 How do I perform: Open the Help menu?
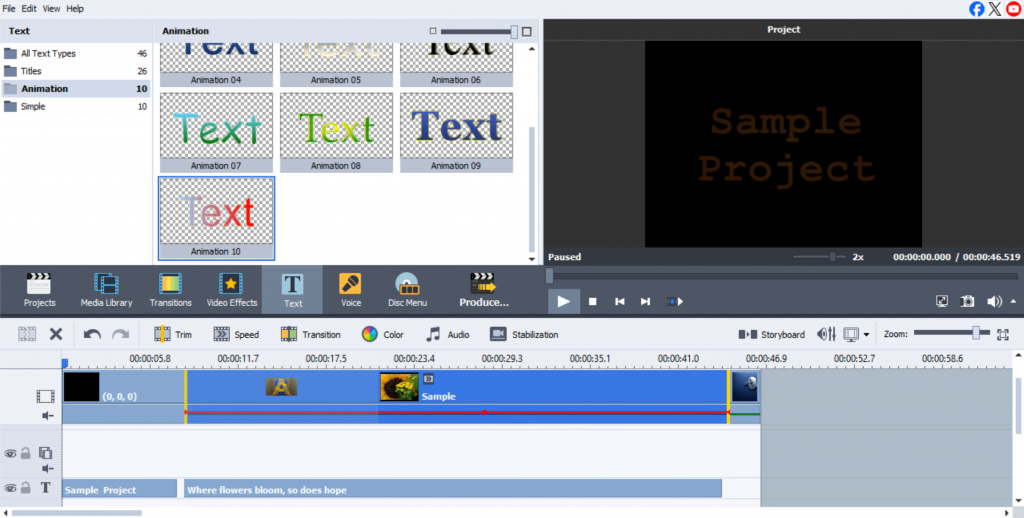75,8
